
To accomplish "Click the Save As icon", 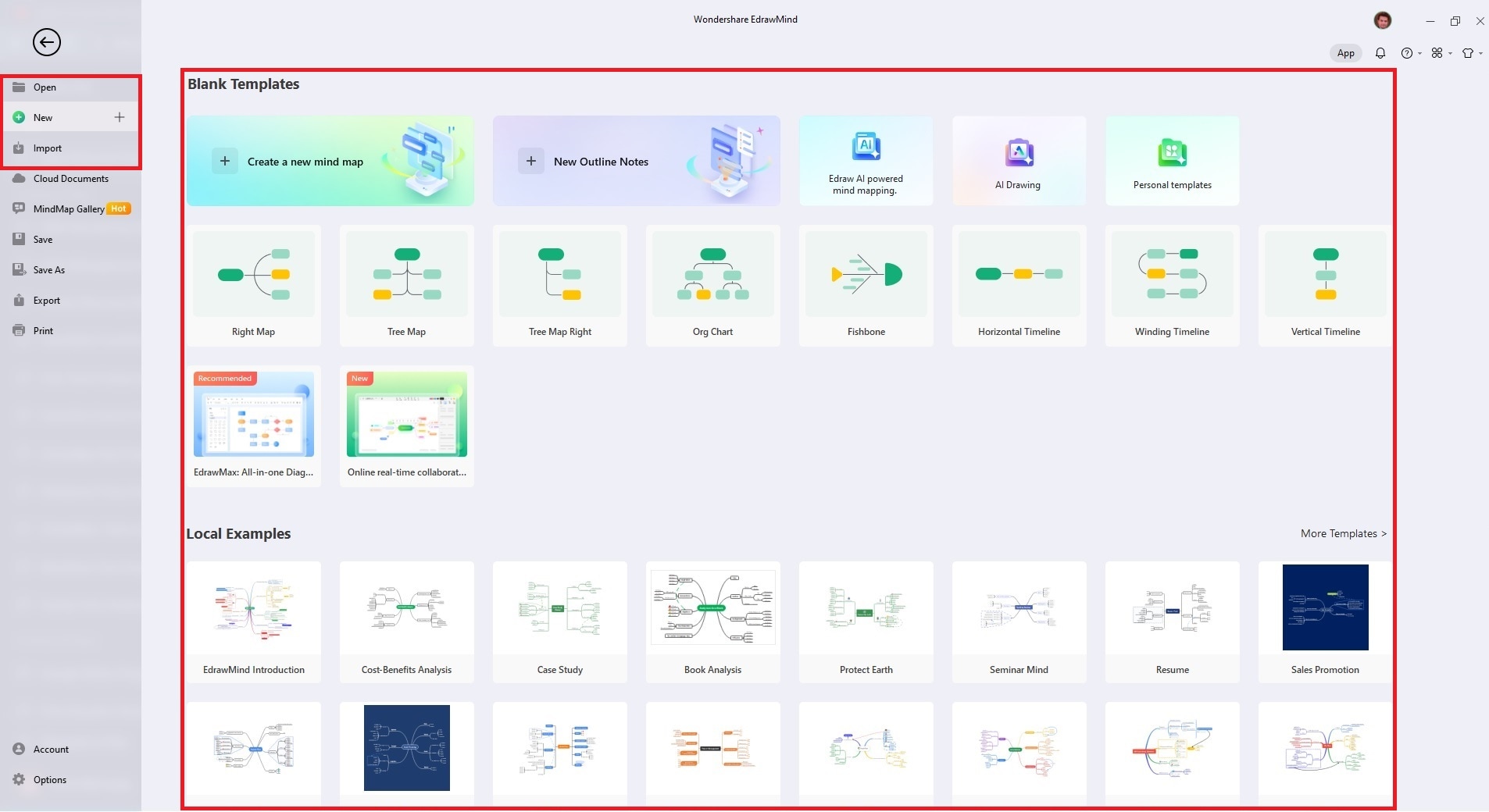I will (19, 269).
